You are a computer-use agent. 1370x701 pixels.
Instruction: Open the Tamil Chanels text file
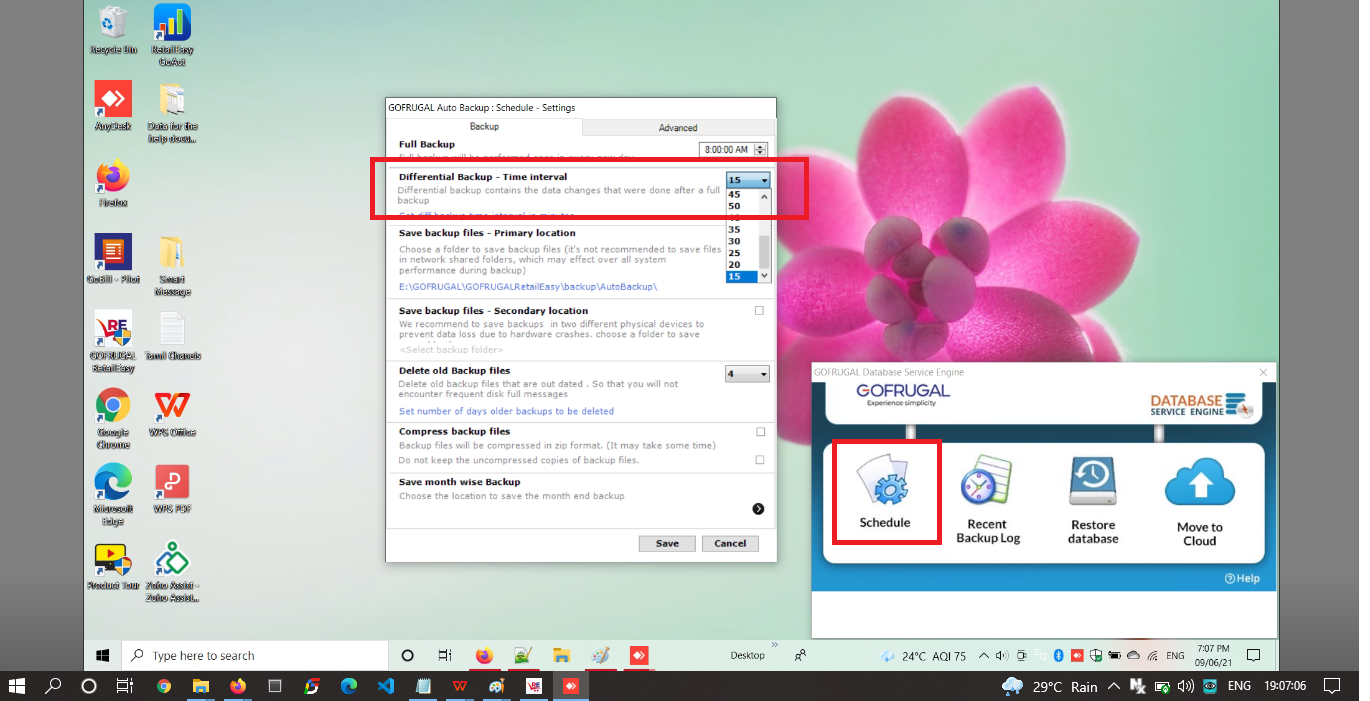coord(172,336)
